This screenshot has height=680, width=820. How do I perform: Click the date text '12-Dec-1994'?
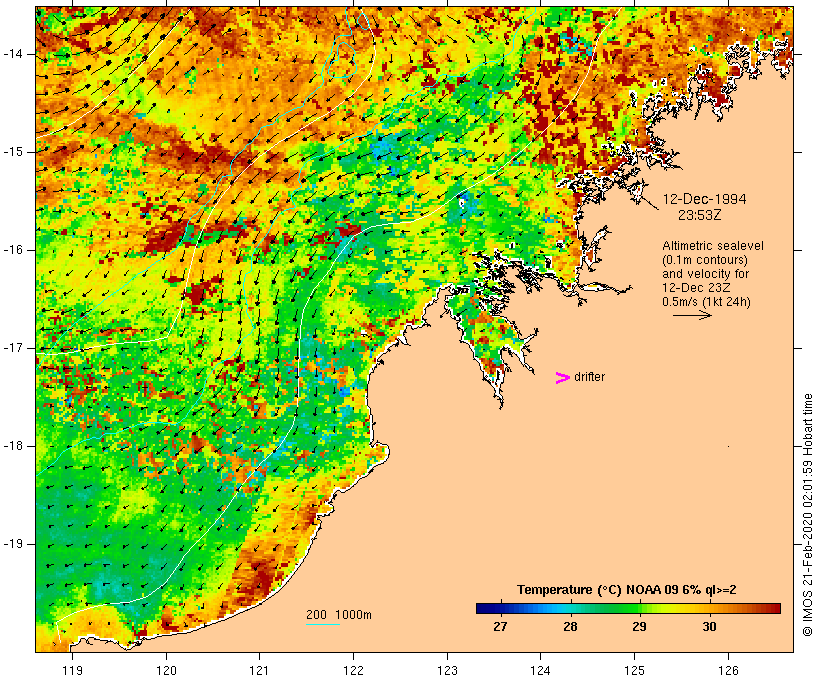click(x=704, y=199)
